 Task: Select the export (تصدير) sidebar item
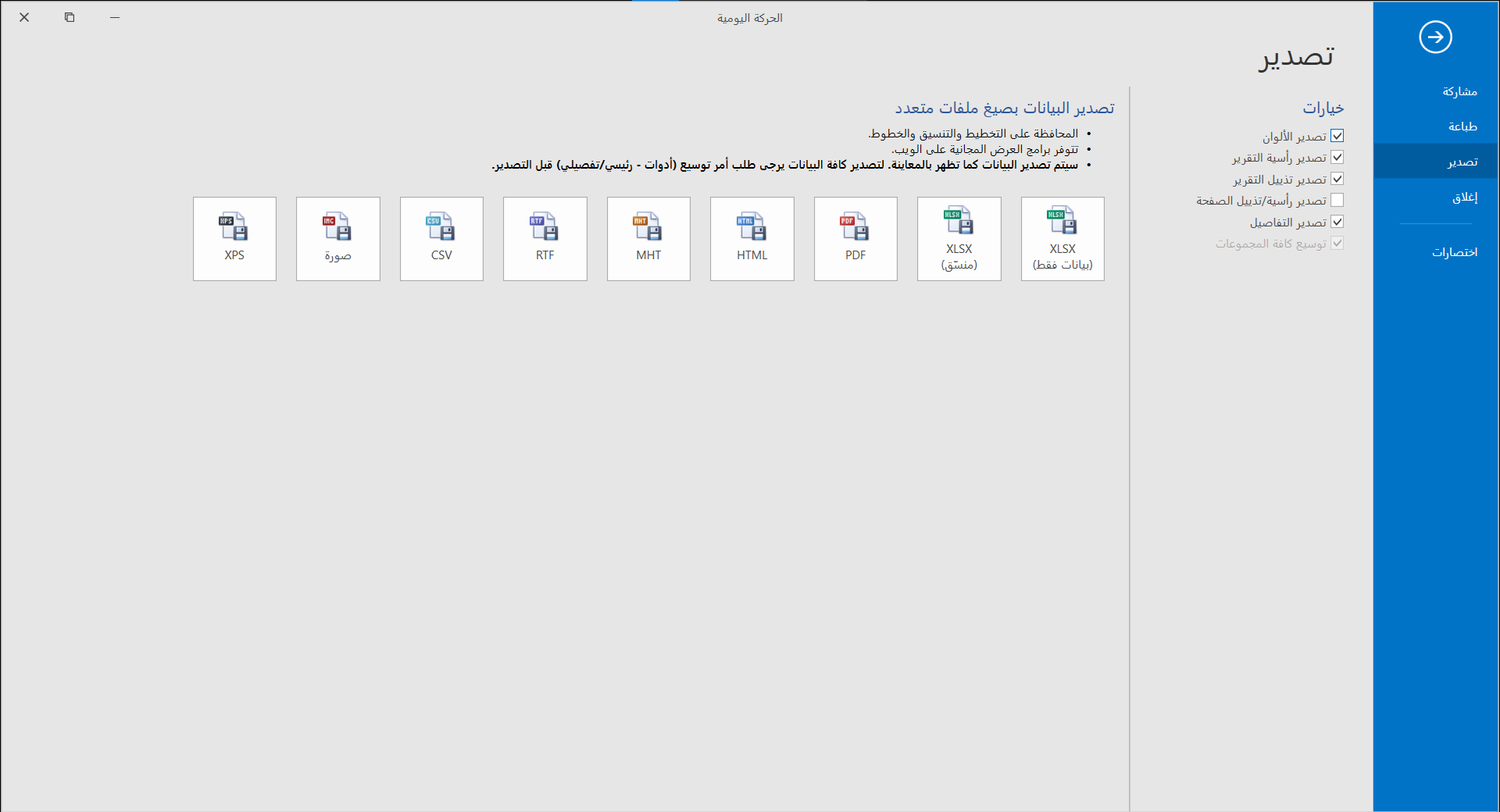1462,162
